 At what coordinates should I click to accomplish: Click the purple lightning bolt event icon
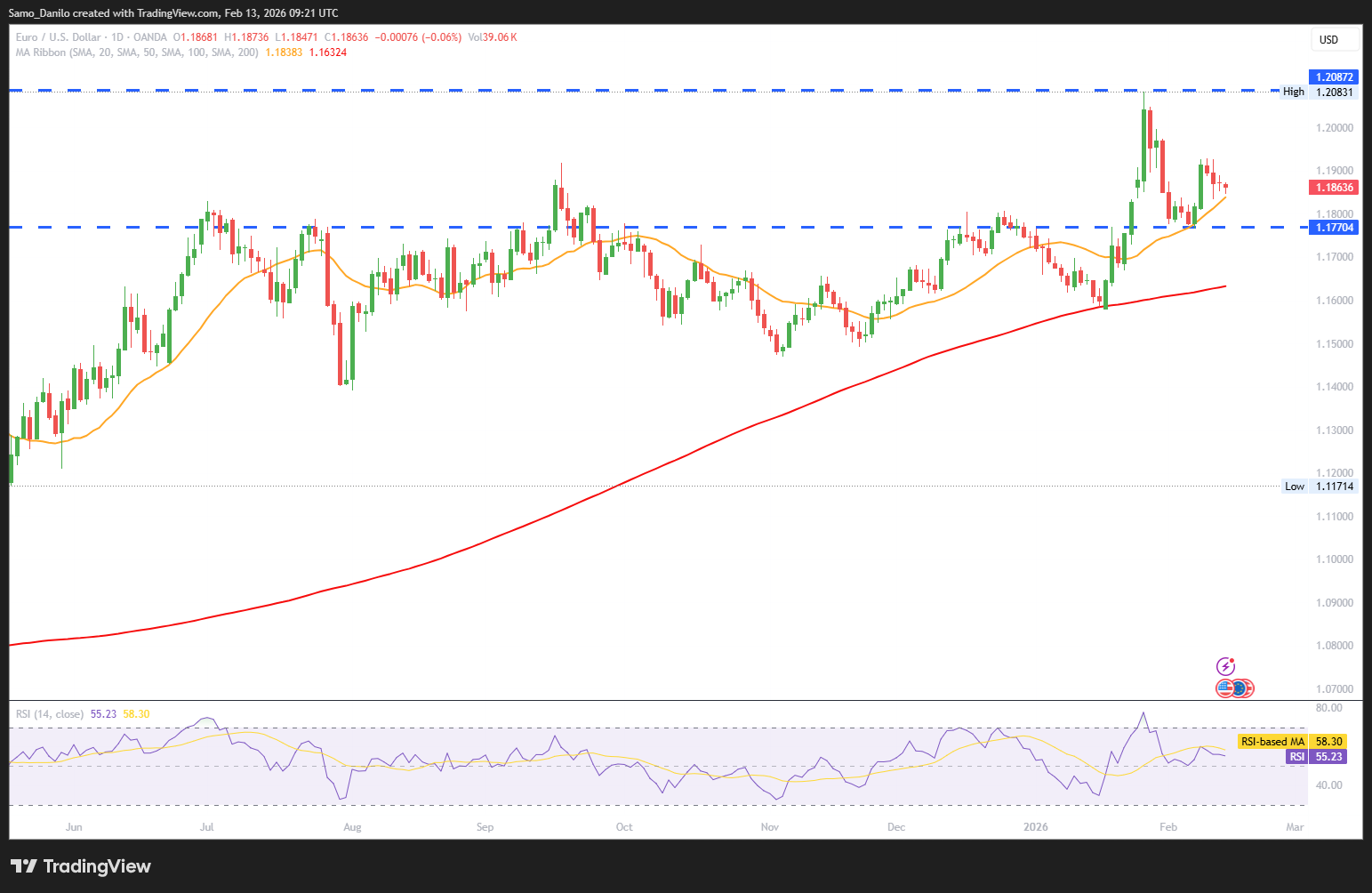pyautogui.click(x=1225, y=666)
